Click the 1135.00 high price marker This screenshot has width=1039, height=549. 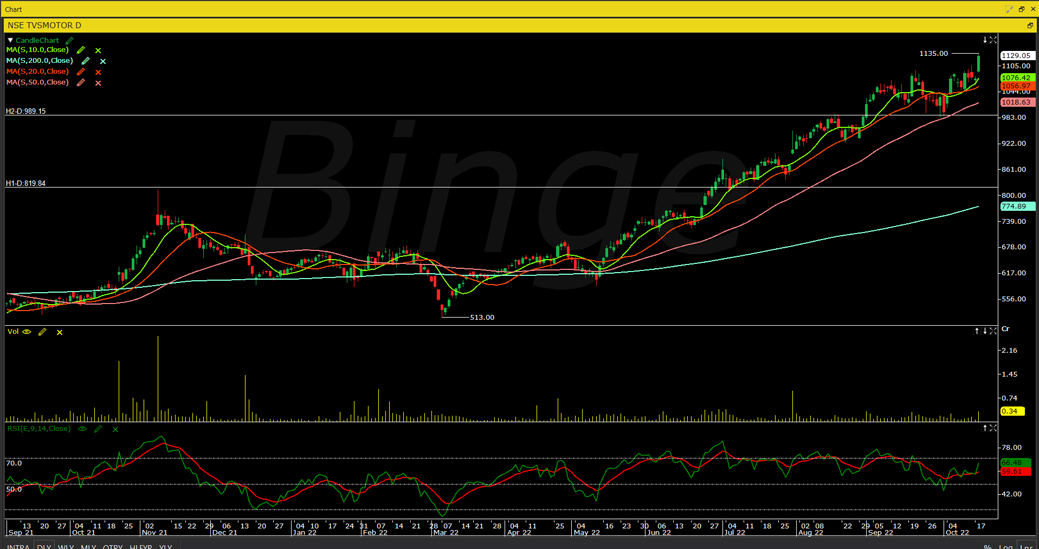[934, 54]
